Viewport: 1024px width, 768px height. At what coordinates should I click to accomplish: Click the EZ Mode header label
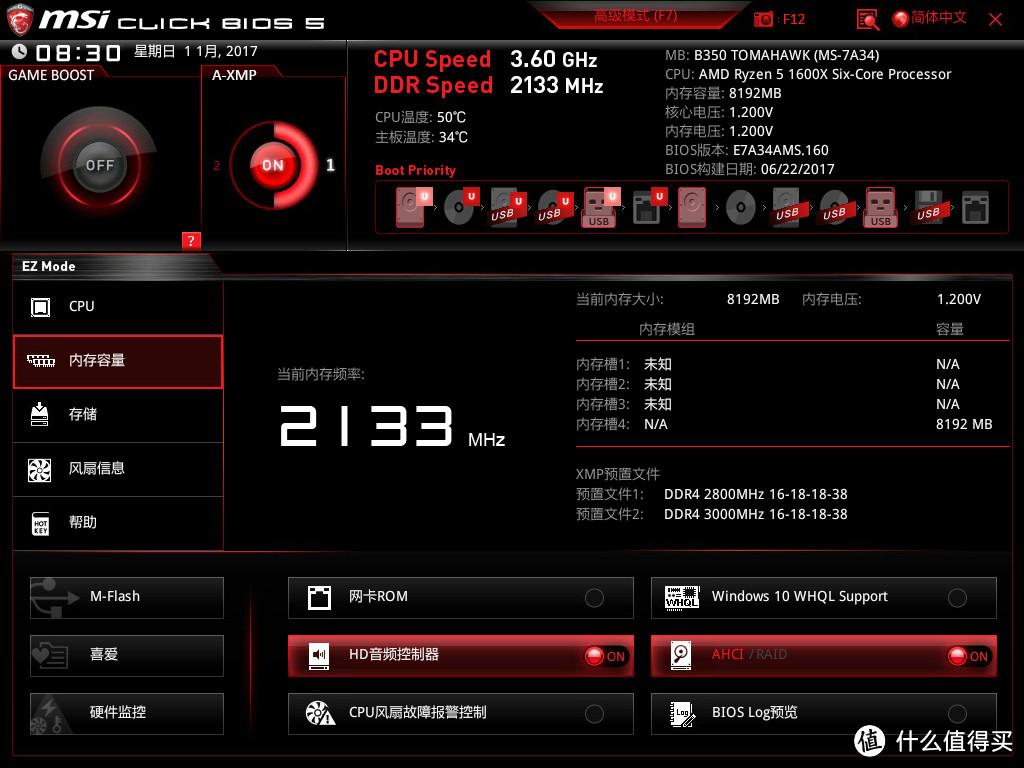(49, 266)
